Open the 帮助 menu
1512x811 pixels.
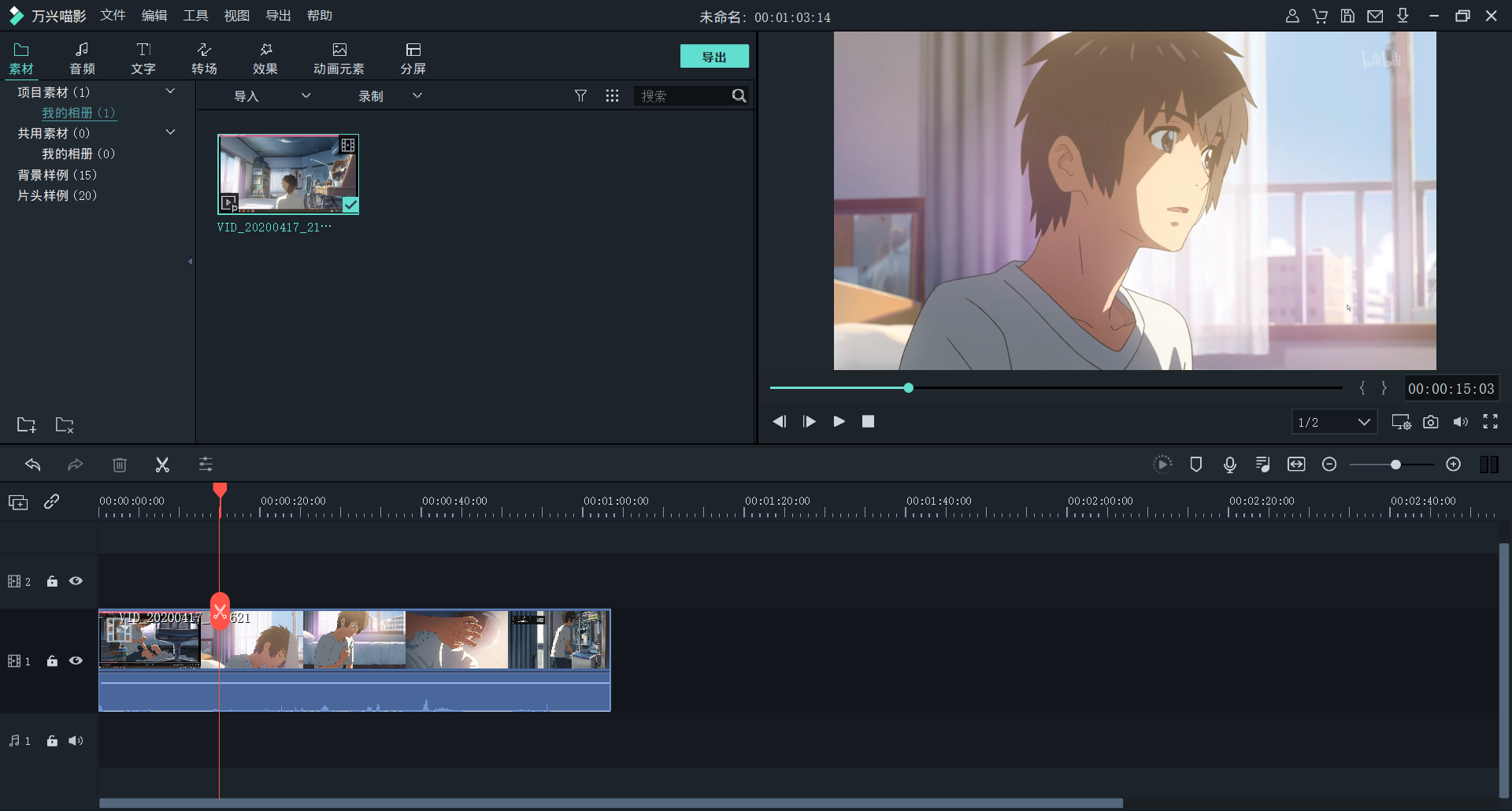(x=320, y=16)
